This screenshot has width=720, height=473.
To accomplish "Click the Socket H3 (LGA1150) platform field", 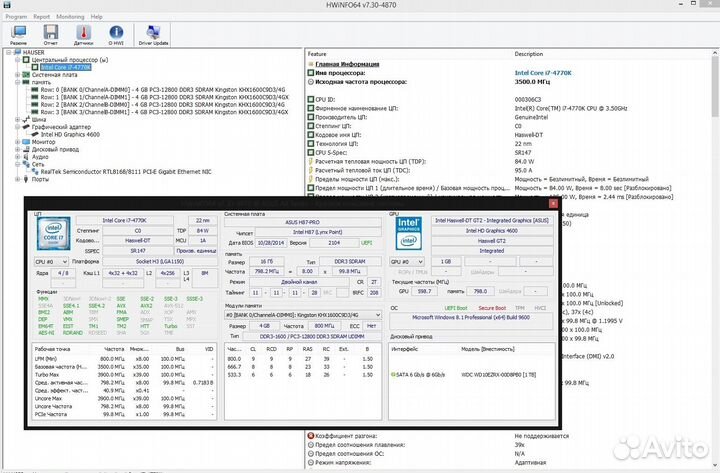I will click(x=160, y=262).
